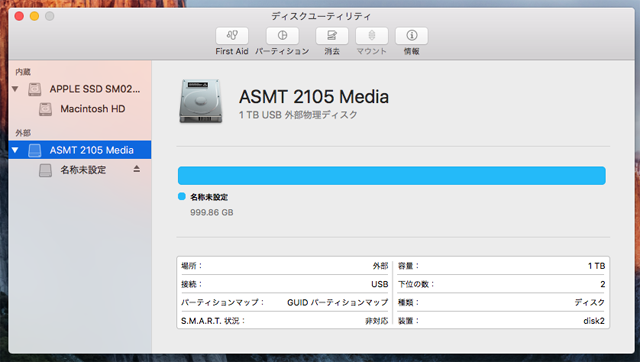Collapse the ASMT 2105 Media disclosure triangle
Screen dimensions: 640x362
[x=15, y=150]
